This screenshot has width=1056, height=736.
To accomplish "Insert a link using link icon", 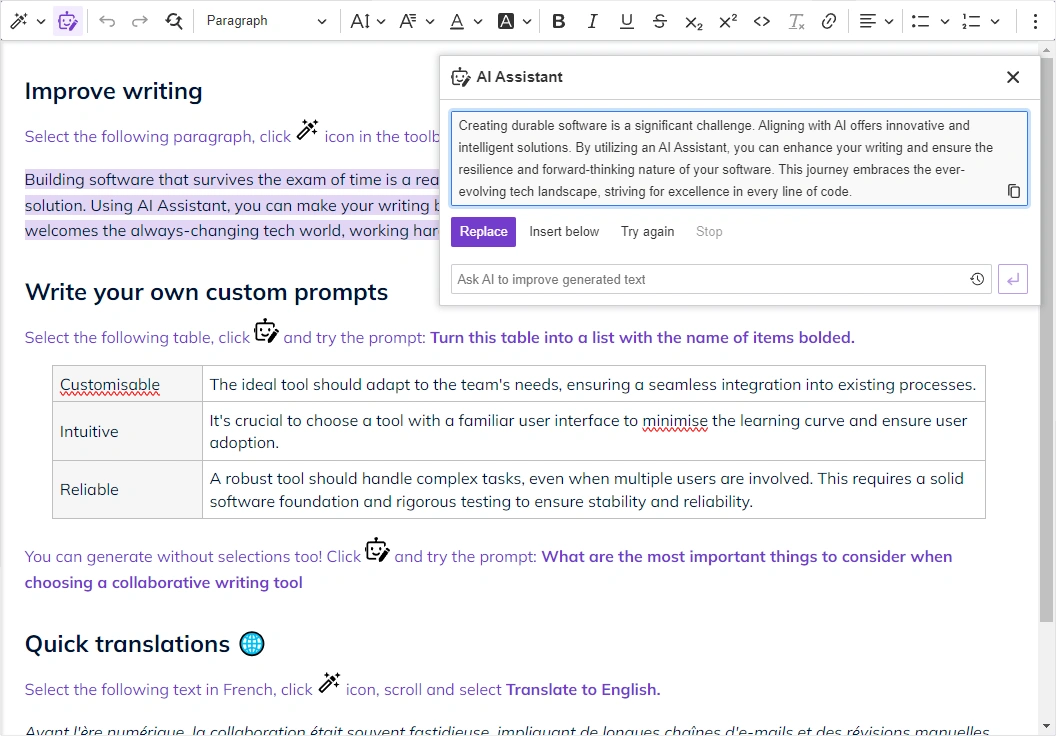I will pyautogui.click(x=829, y=21).
